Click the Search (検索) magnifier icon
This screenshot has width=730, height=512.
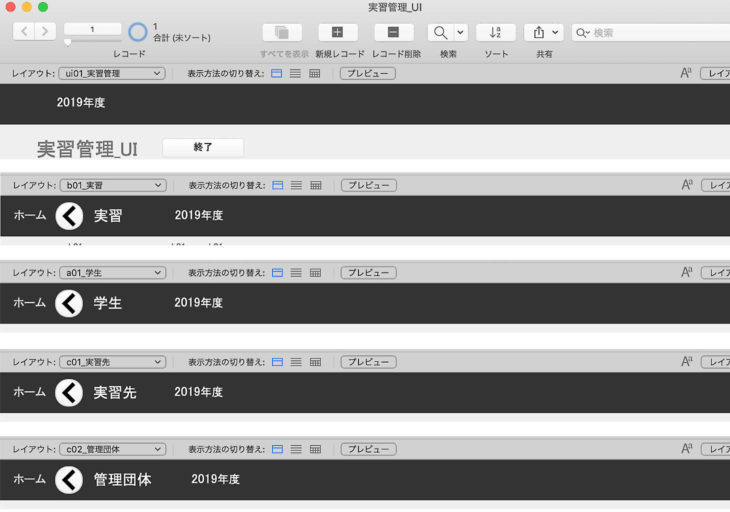[x=439, y=32]
